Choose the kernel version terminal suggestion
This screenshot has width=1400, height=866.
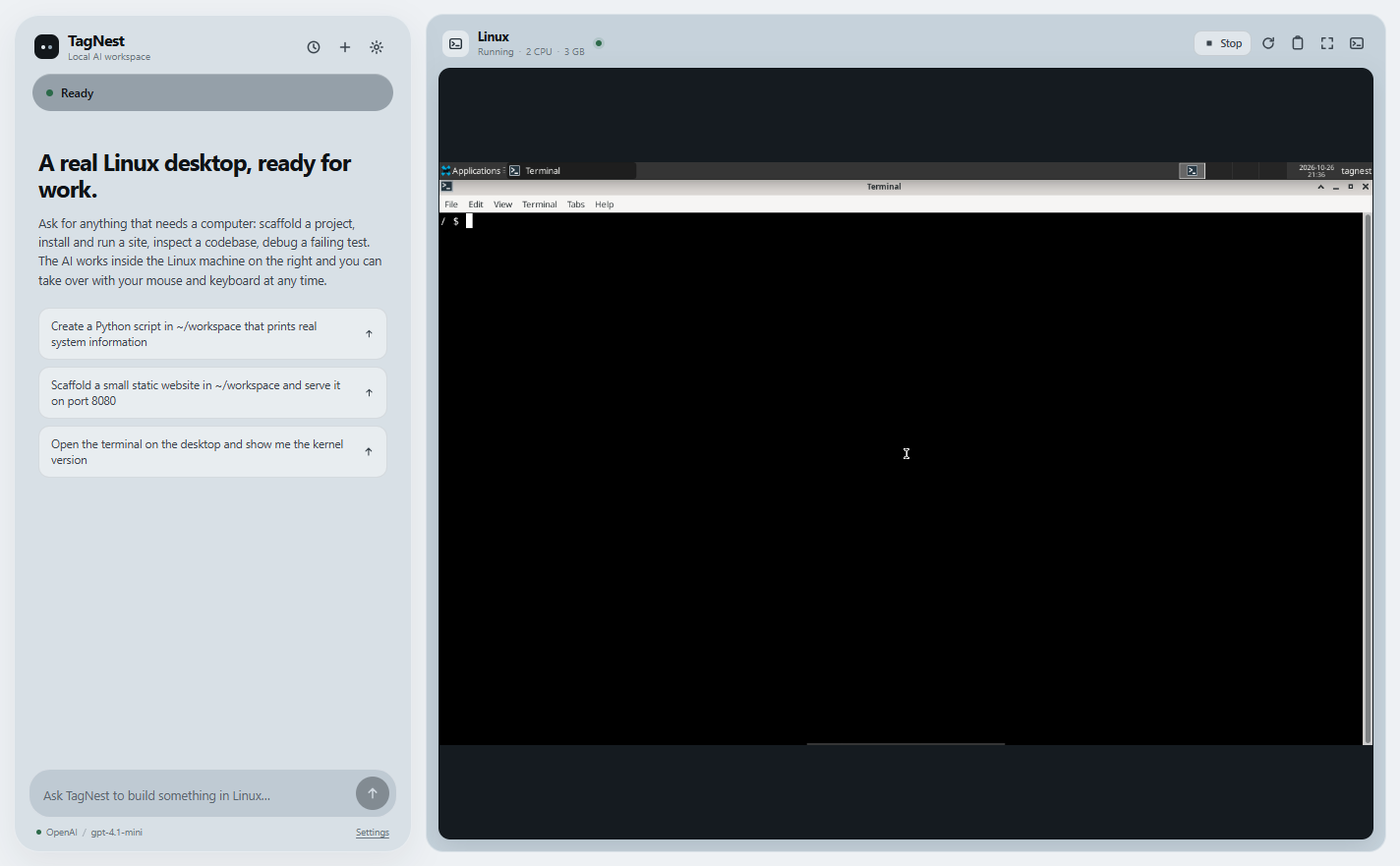coord(212,452)
